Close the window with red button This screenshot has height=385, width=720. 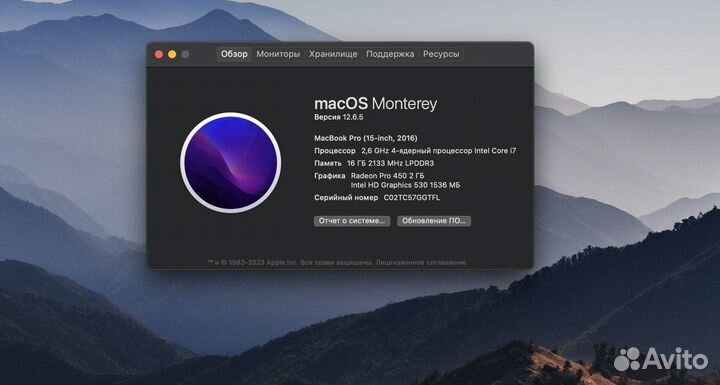(159, 54)
